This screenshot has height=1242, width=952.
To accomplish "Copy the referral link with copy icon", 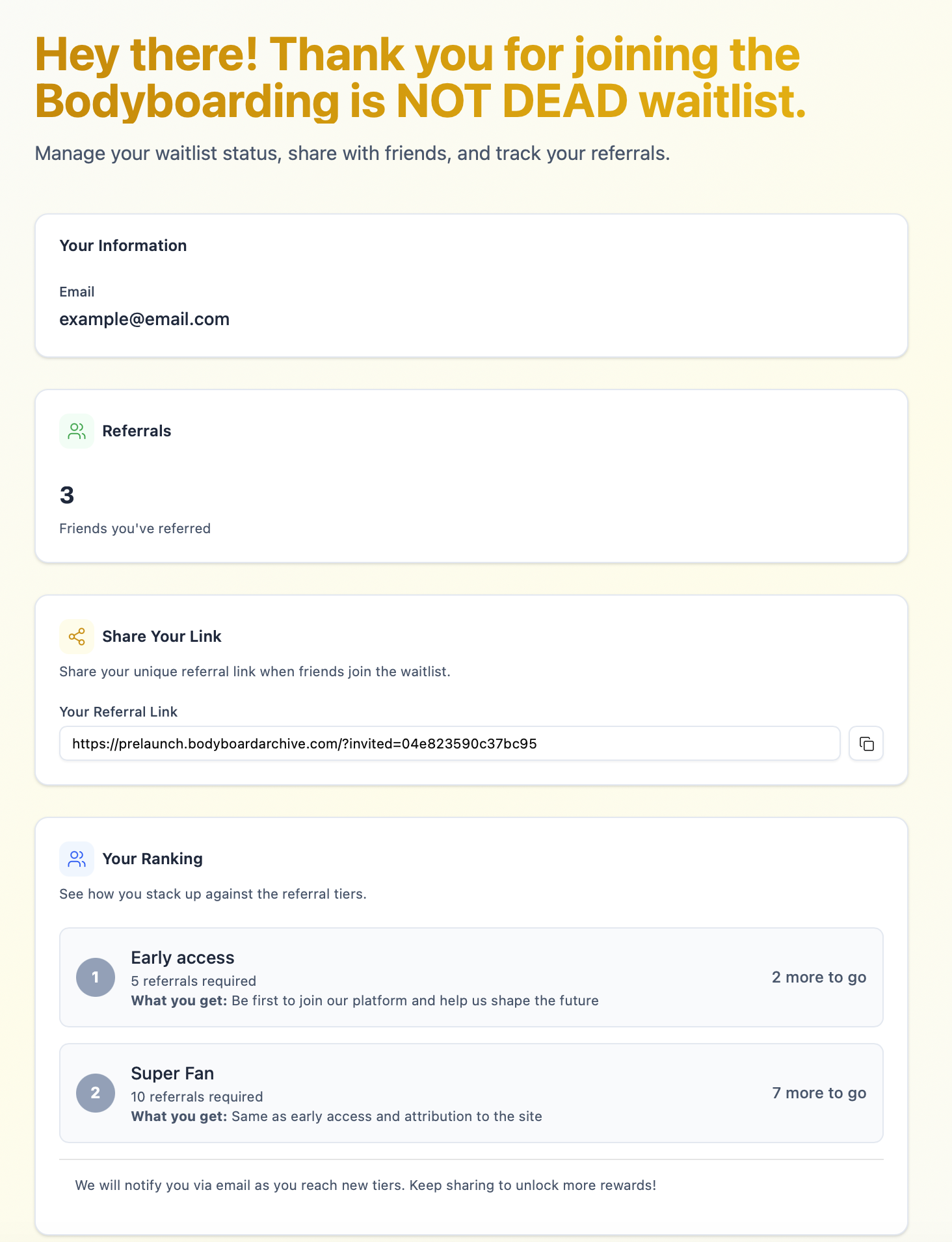I will [866, 743].
